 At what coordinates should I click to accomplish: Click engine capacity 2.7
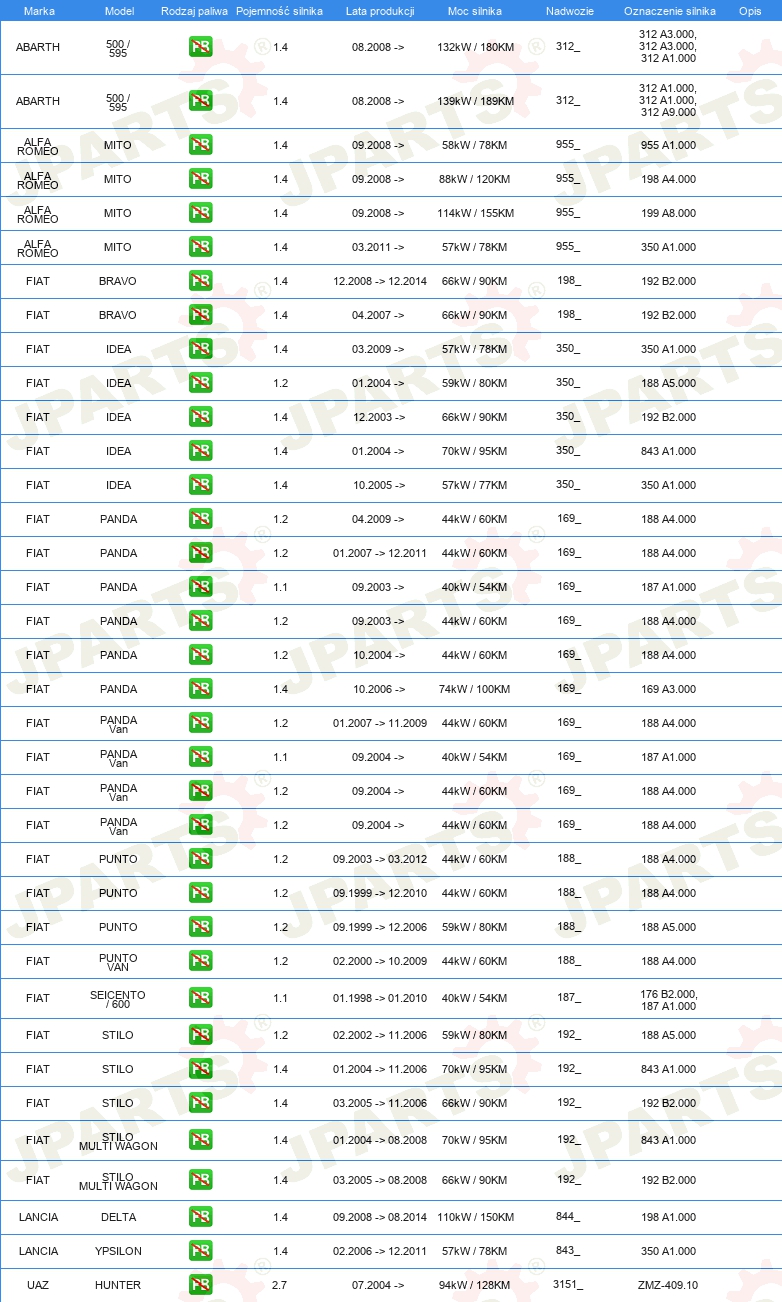(x=280, y=1285)
